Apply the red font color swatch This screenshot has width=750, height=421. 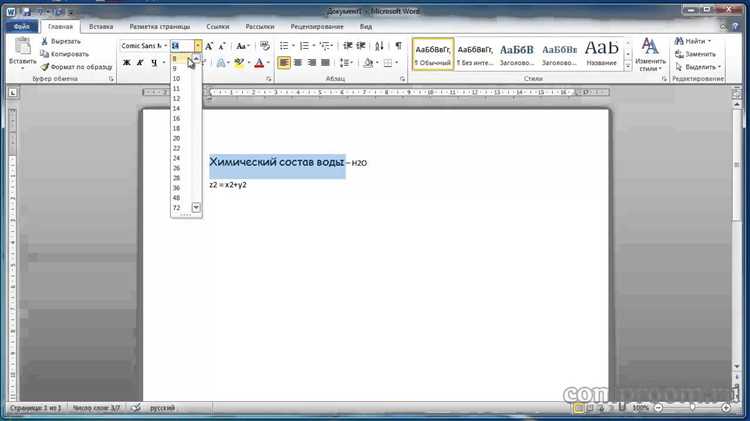tap(259, 63)
